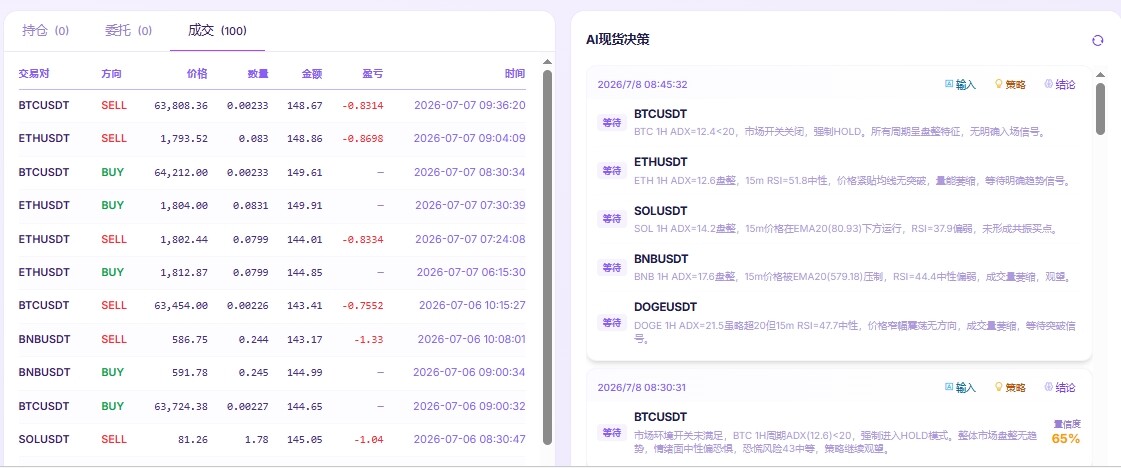This screenshot has height=468, width=1121.
Task: Click the trade list vertical scrollbar thumb
Action: tap(548, 257)
